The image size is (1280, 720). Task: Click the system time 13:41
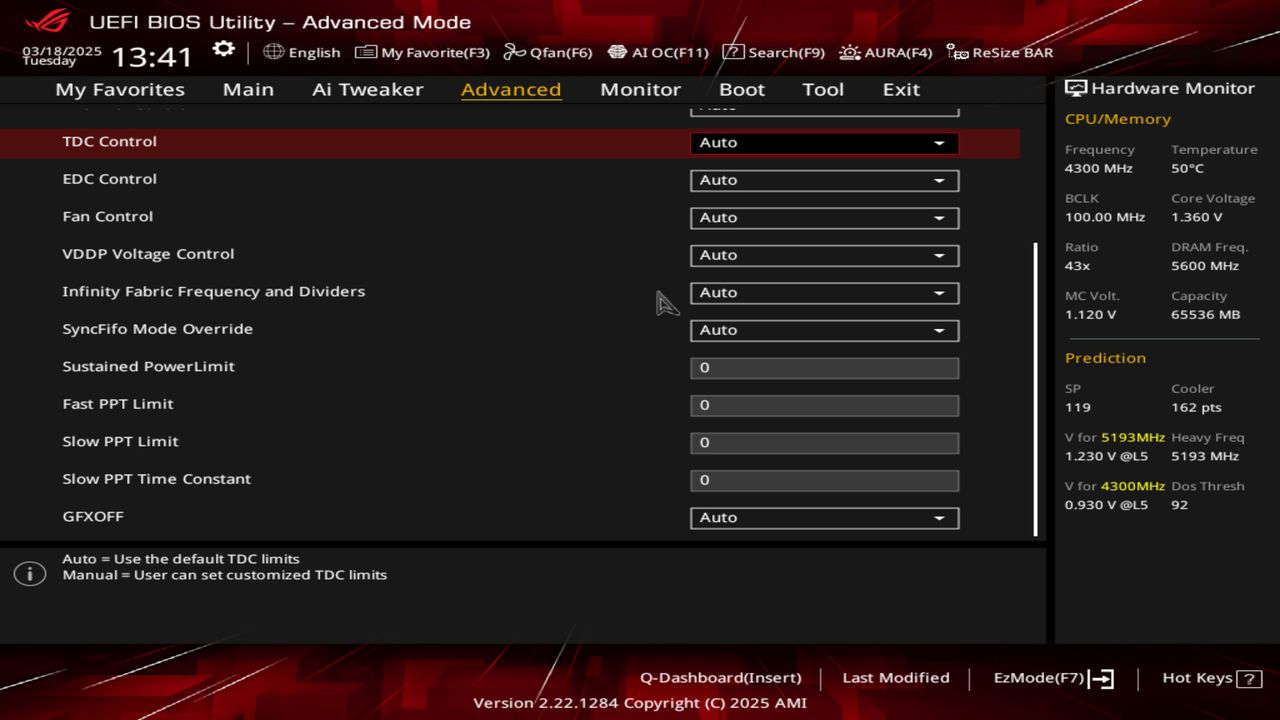click(x=151, y=56)
